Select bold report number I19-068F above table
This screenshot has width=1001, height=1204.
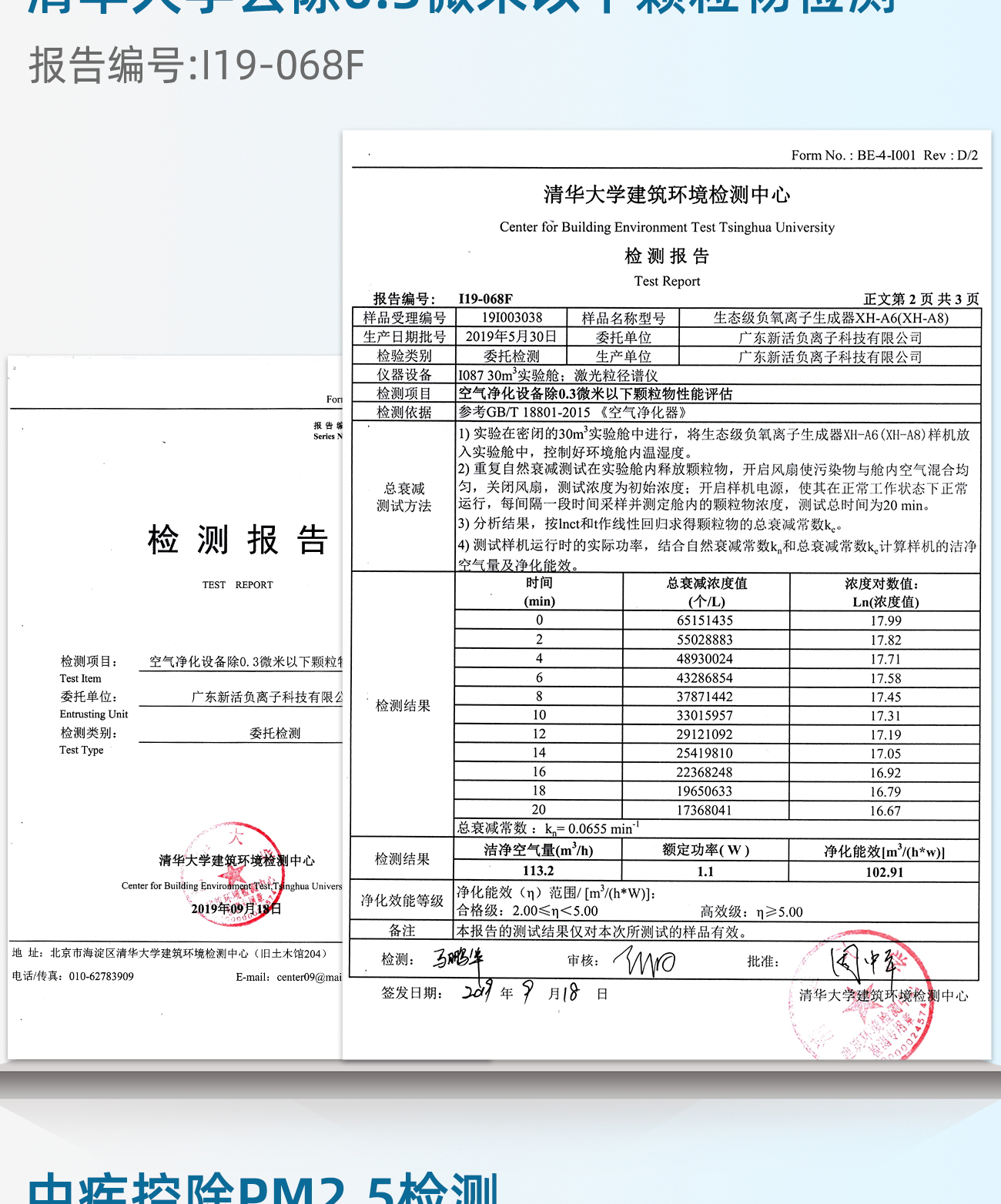[485, 299]
